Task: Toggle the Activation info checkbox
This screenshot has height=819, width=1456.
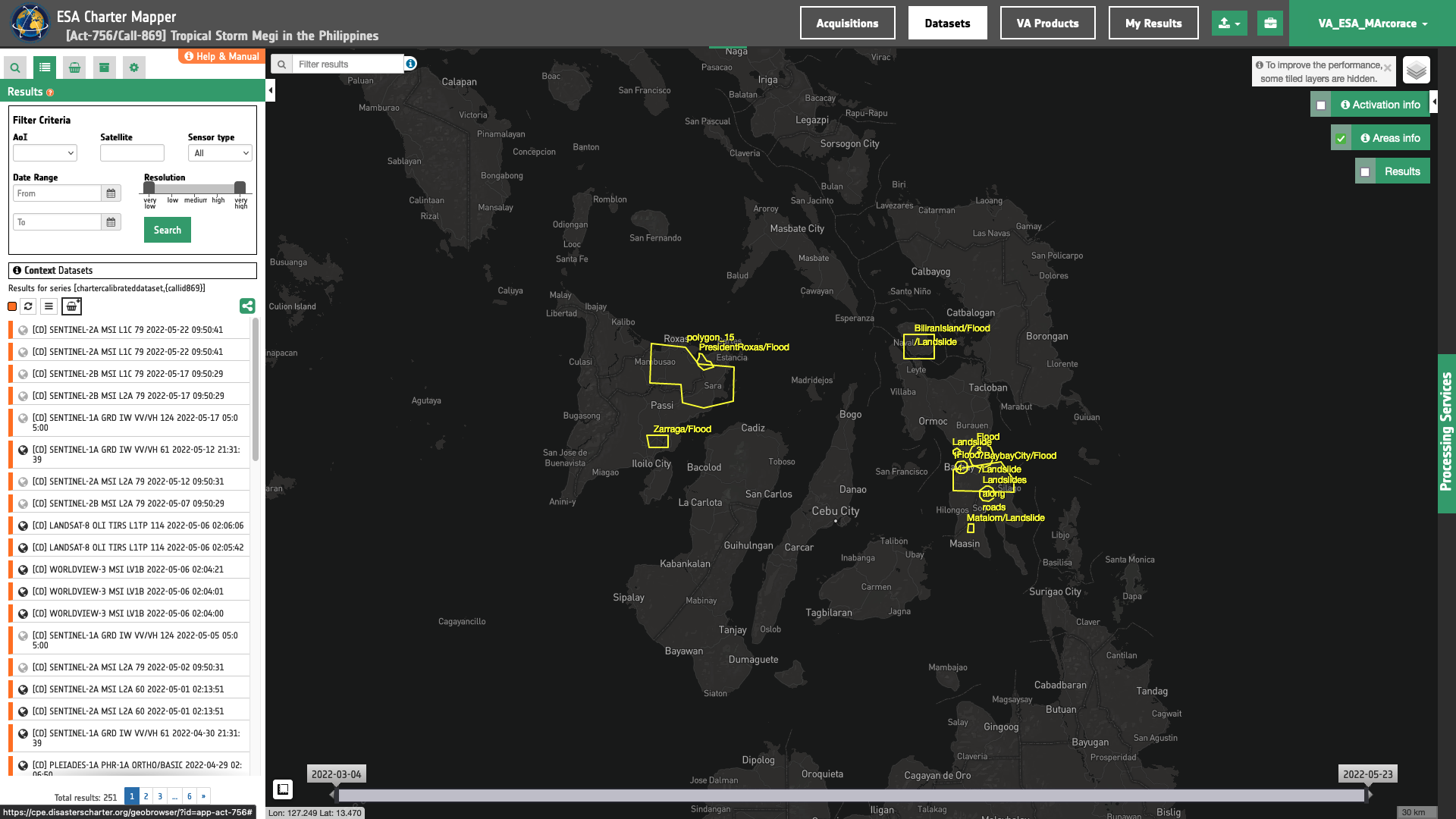Action: click(x=1321, y=105)
